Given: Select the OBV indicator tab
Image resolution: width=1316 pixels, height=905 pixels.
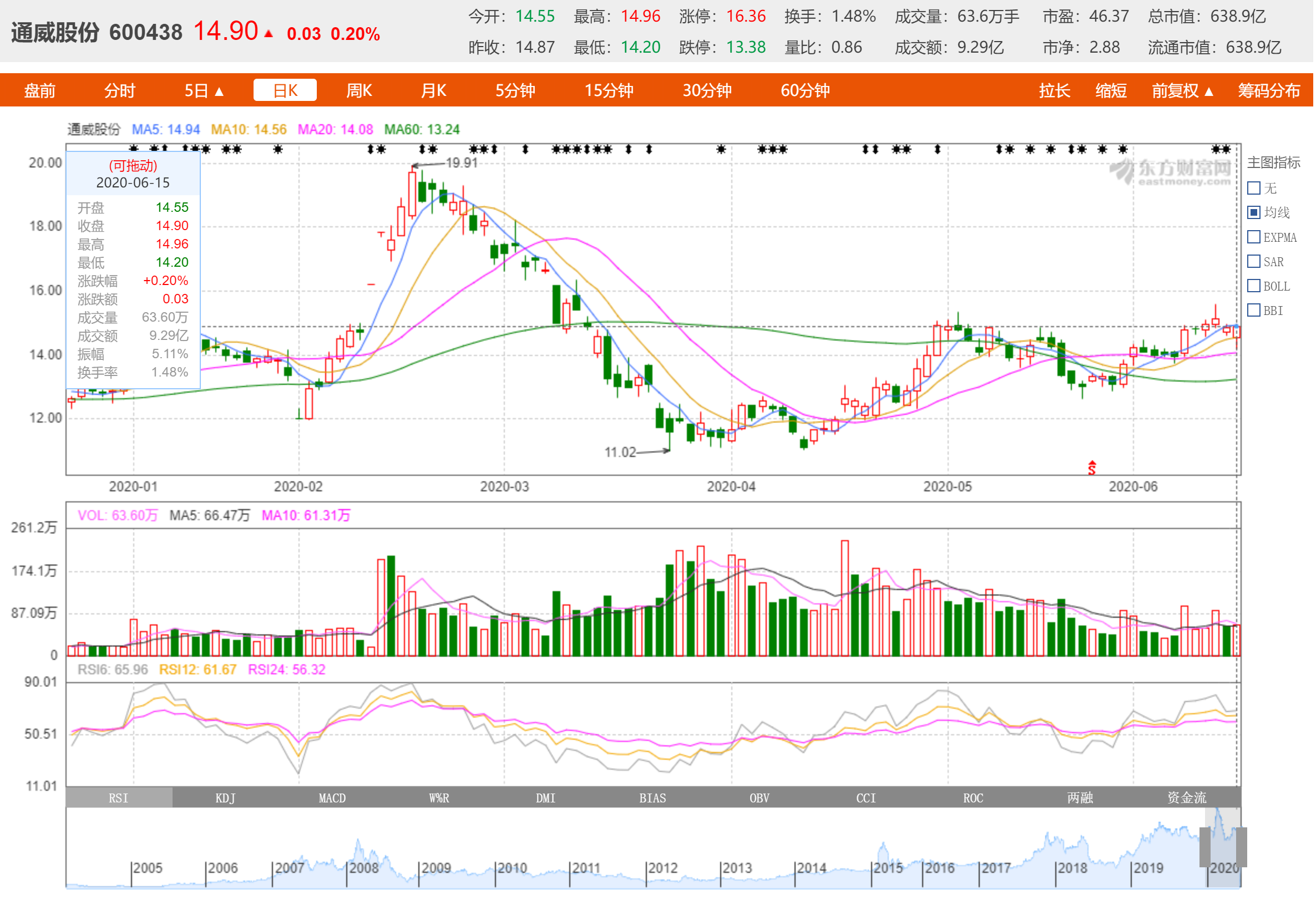Looking at the screenshot, I should 760,798.
